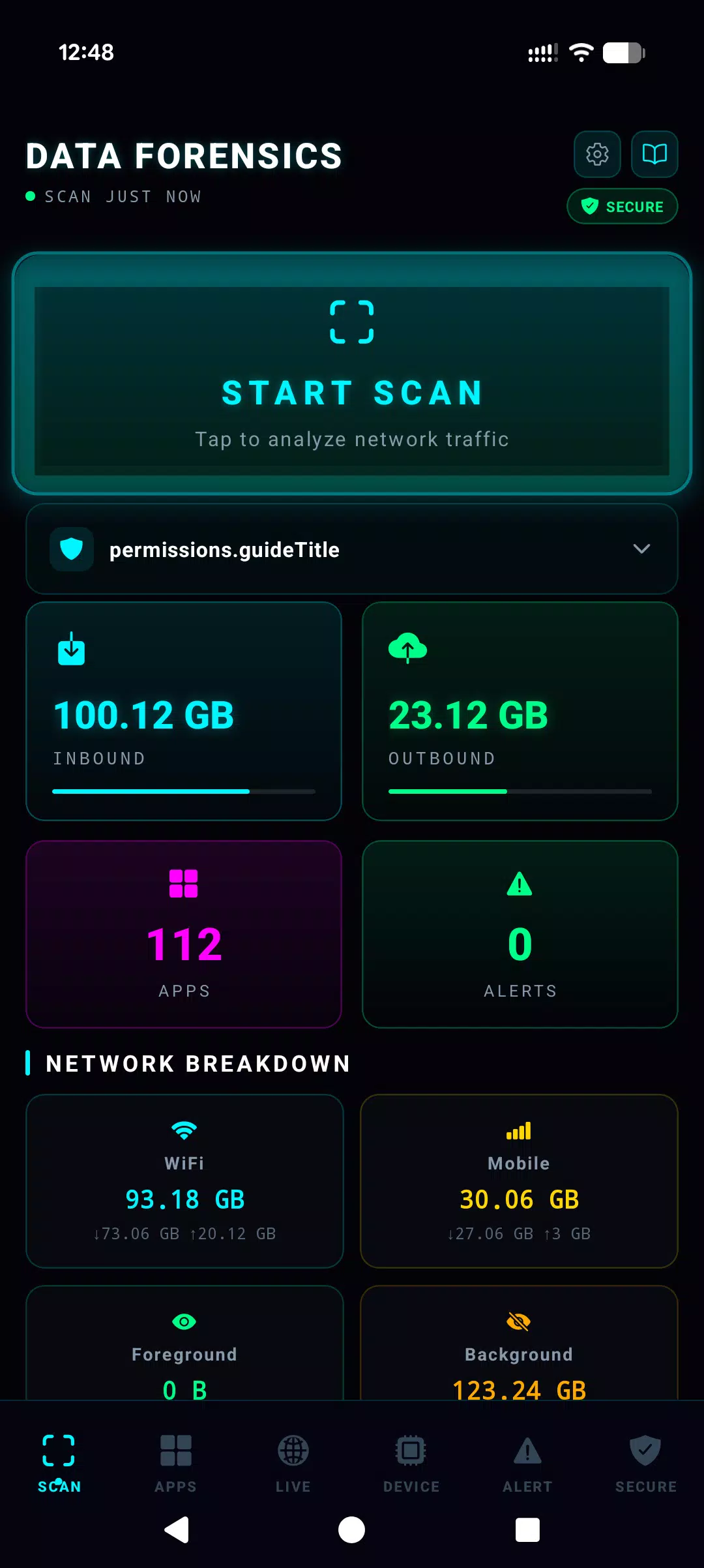Switch to the LIVE tab

(x=293, y=1464)
